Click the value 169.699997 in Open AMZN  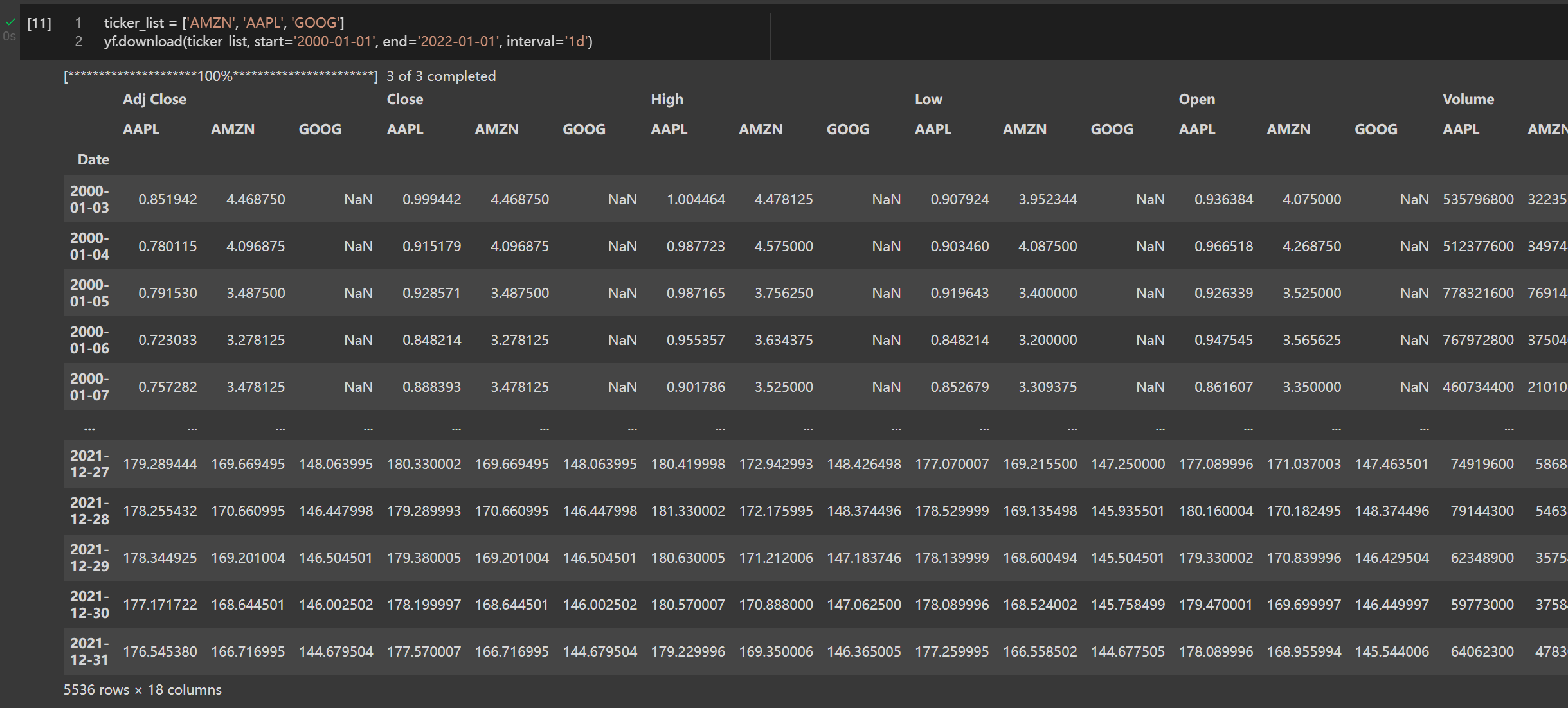(x=1304, y=605)
